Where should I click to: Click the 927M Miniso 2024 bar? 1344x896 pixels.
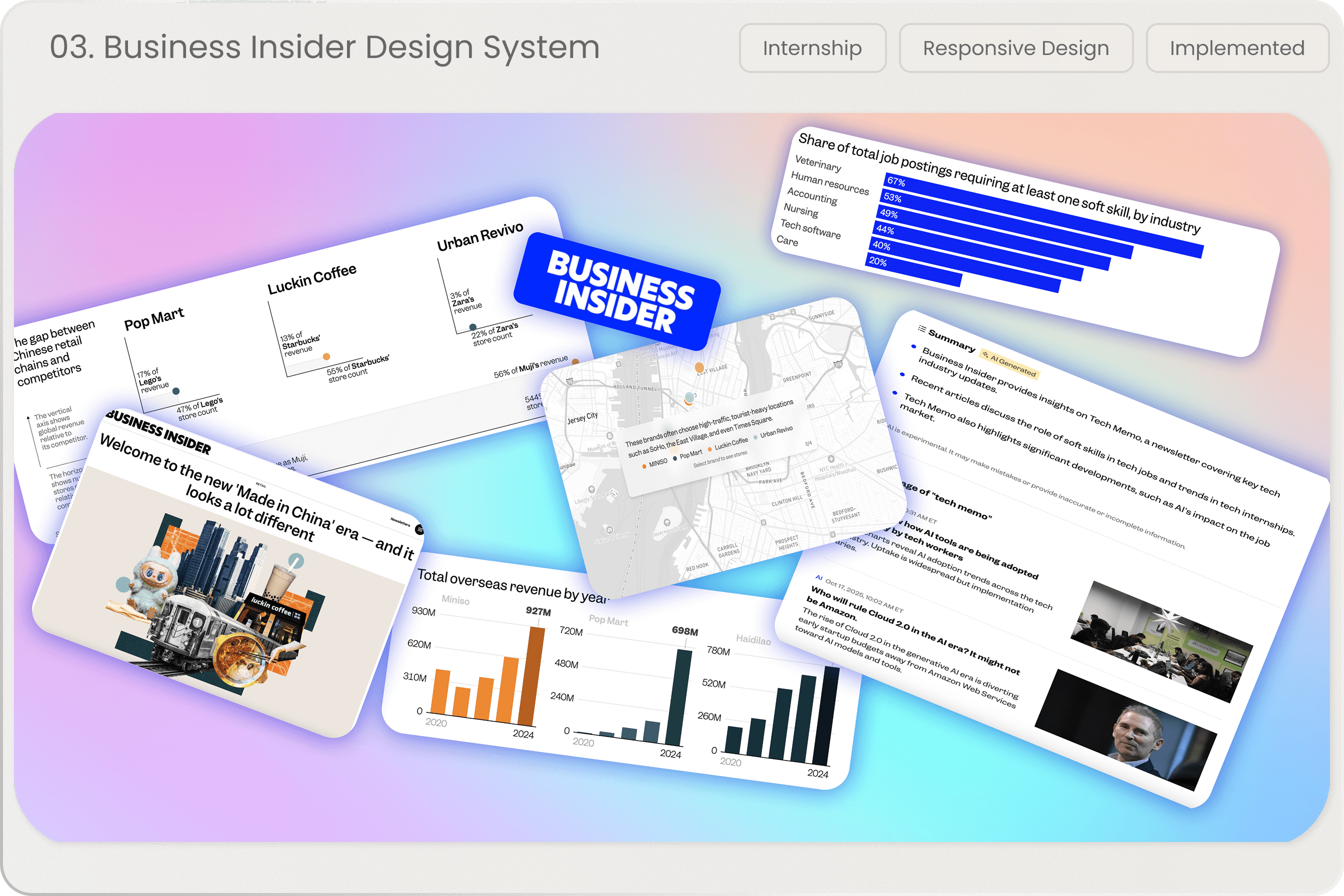pyautogui.click(x=531, y=676)
